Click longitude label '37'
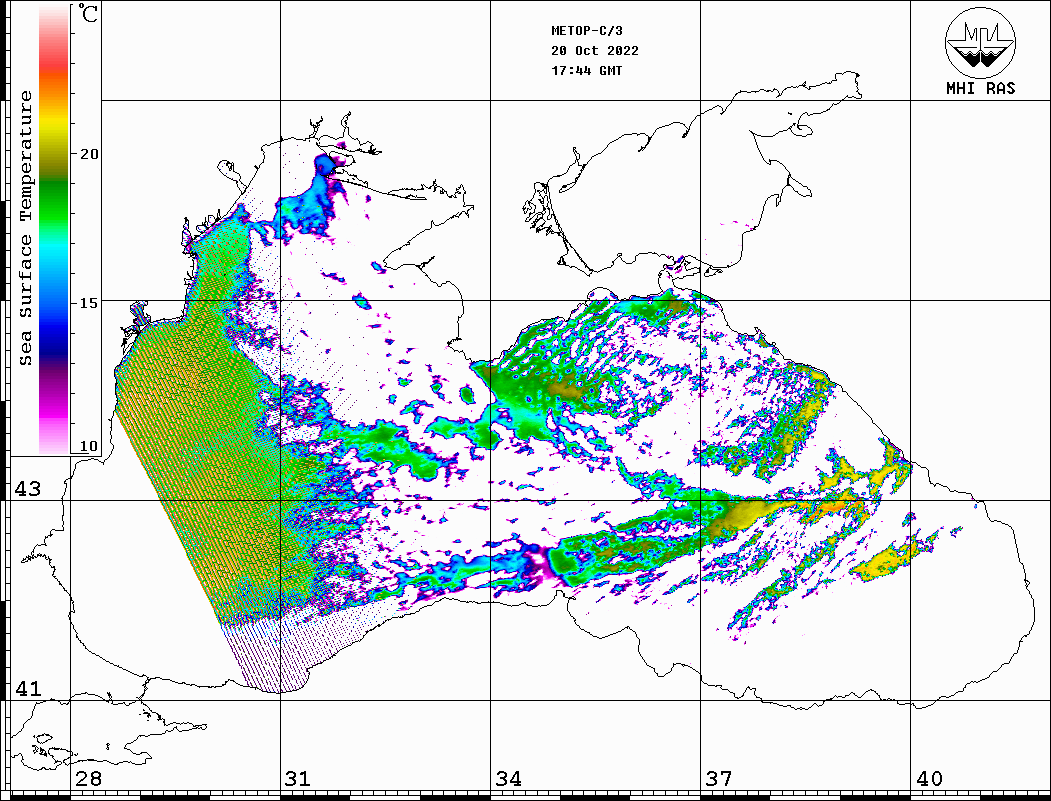Image resolution: width=1051 pixels, height=801 pixels. (x=719, y=779)
